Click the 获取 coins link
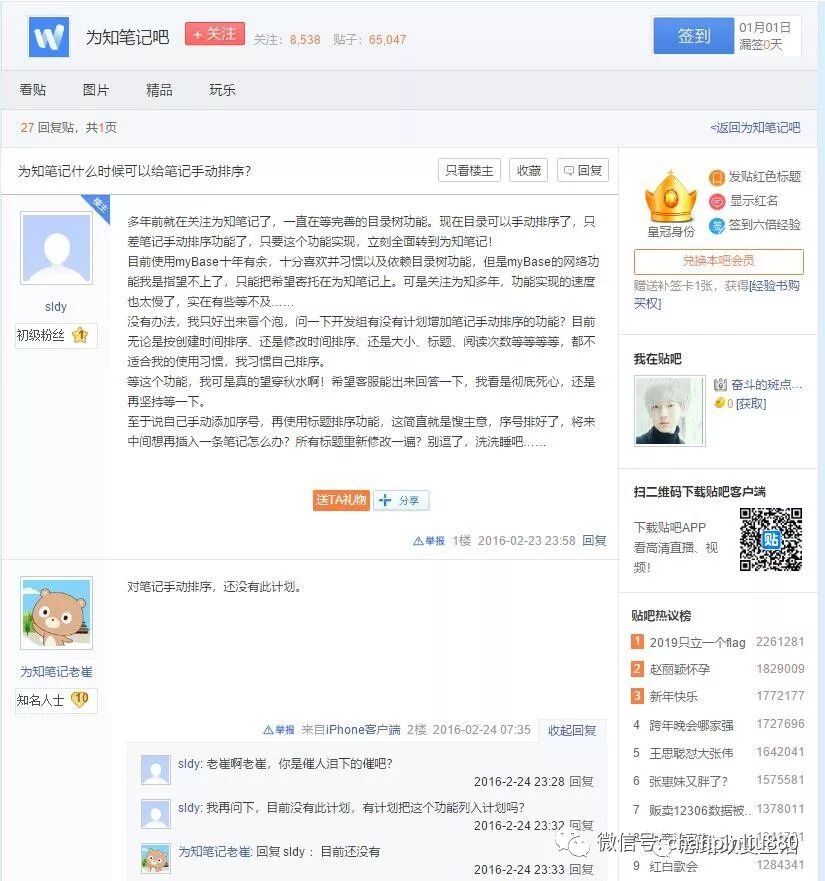The width and height of the screenshot is (825, 881). point(751,403)
